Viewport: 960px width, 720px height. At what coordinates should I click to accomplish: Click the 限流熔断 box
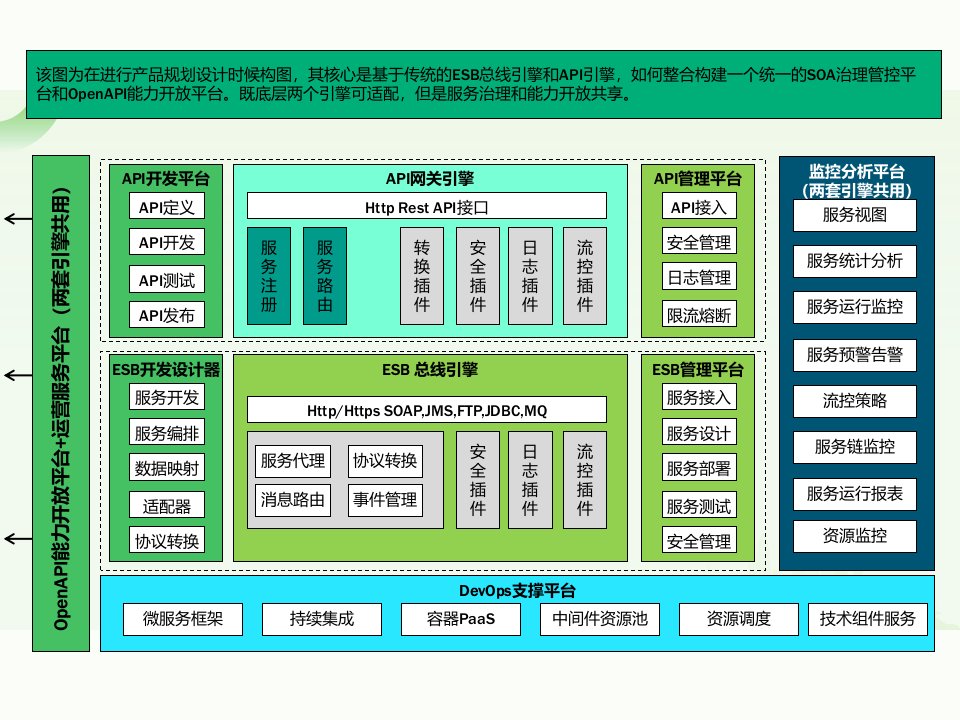pyautogui.click(x=699, y=315)
